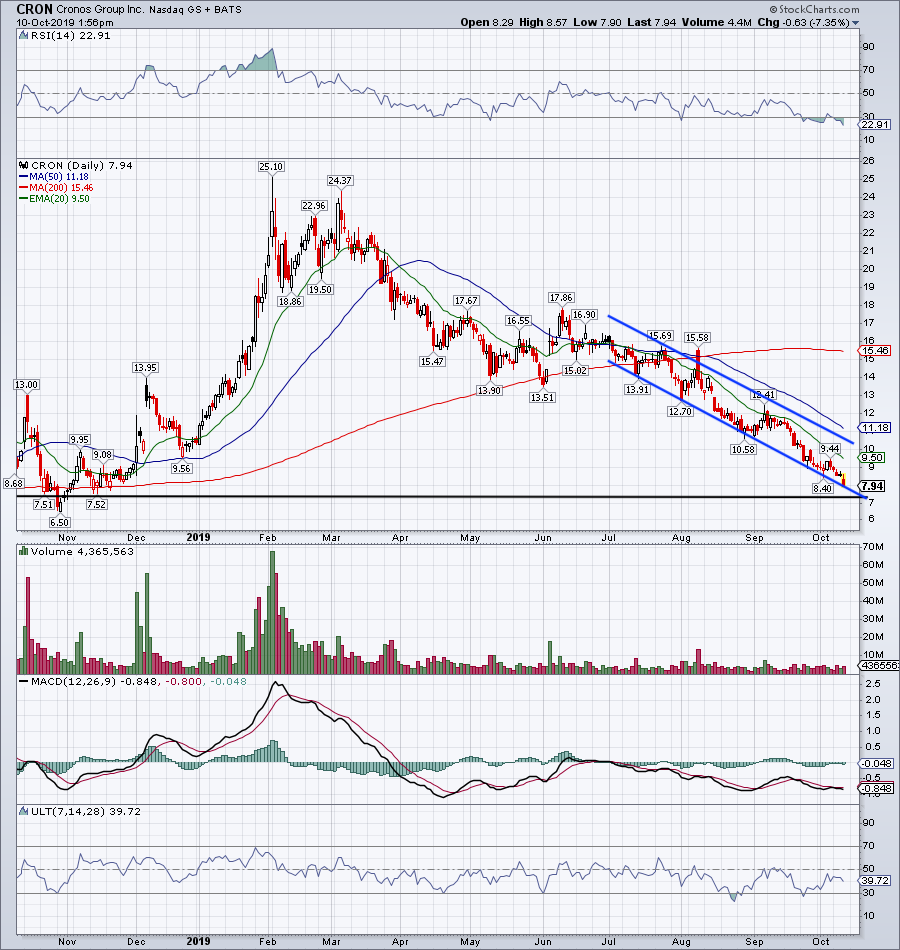Click the 'Open 8.29' value in header
Image resolution: width=900 pixels, height=950 pixels.
point(487,22)
